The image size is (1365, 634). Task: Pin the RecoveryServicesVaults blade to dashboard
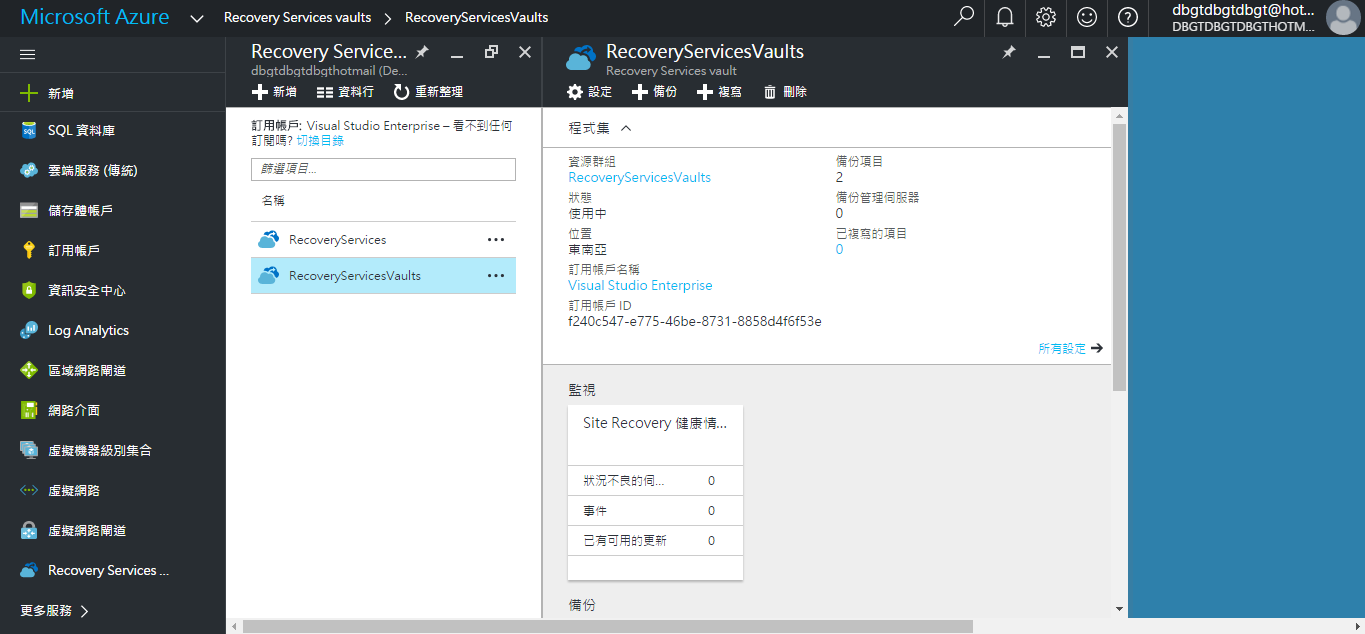click(x=1009, y=51)
